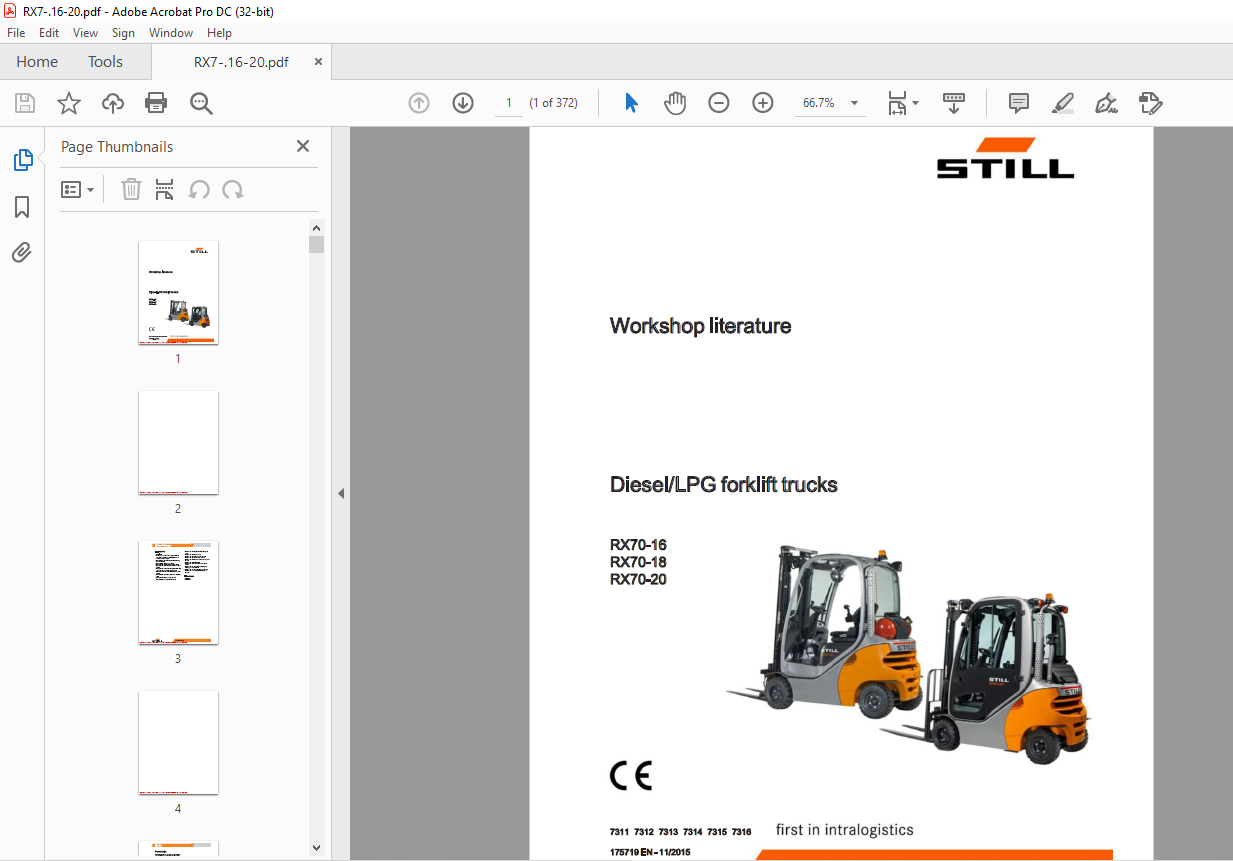Open the find text magnifier tool
1233x861 pixels.
coord(201,103)
